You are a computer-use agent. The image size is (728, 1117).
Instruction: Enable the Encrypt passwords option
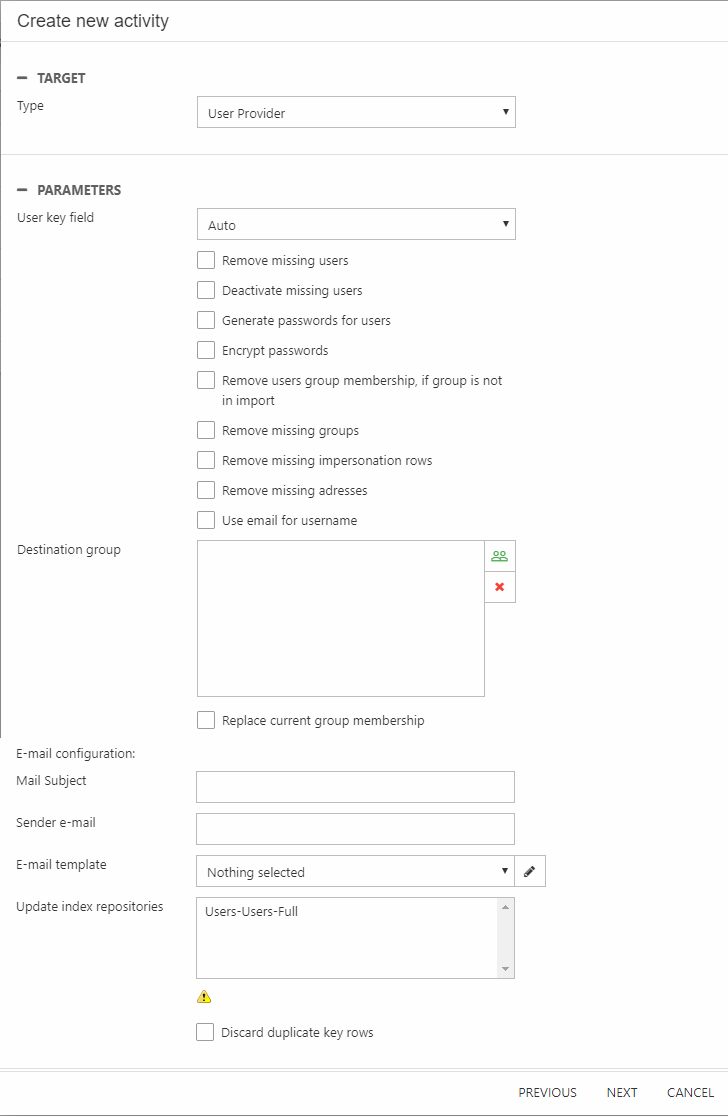tap(206, 350)
